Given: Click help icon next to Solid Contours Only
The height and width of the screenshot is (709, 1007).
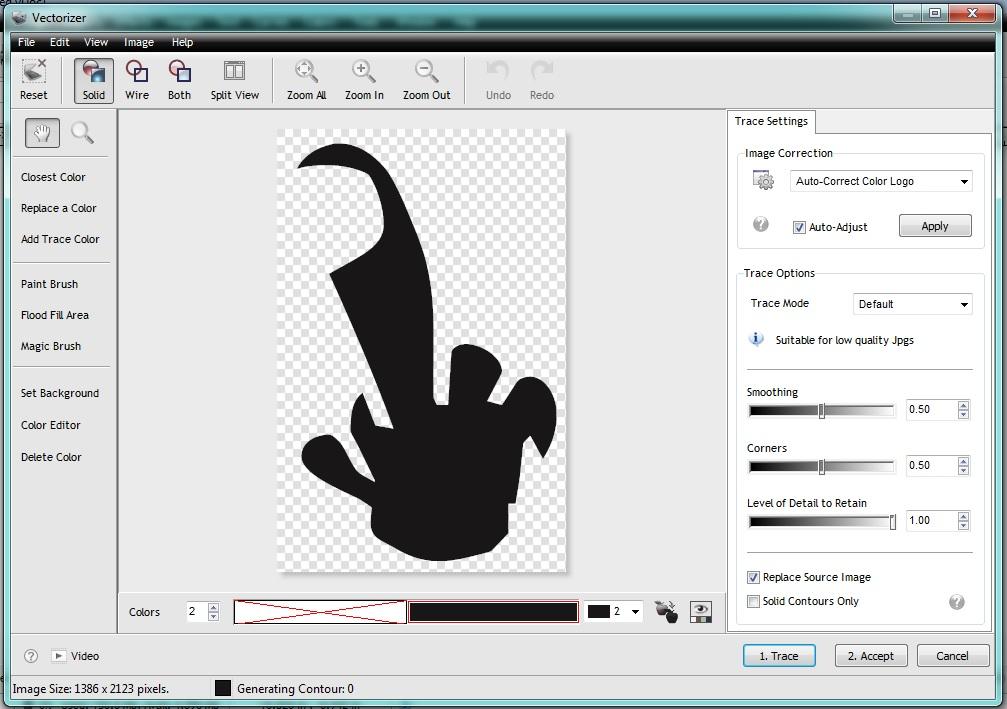Looking at the screenshot, I should pos(957,602).
